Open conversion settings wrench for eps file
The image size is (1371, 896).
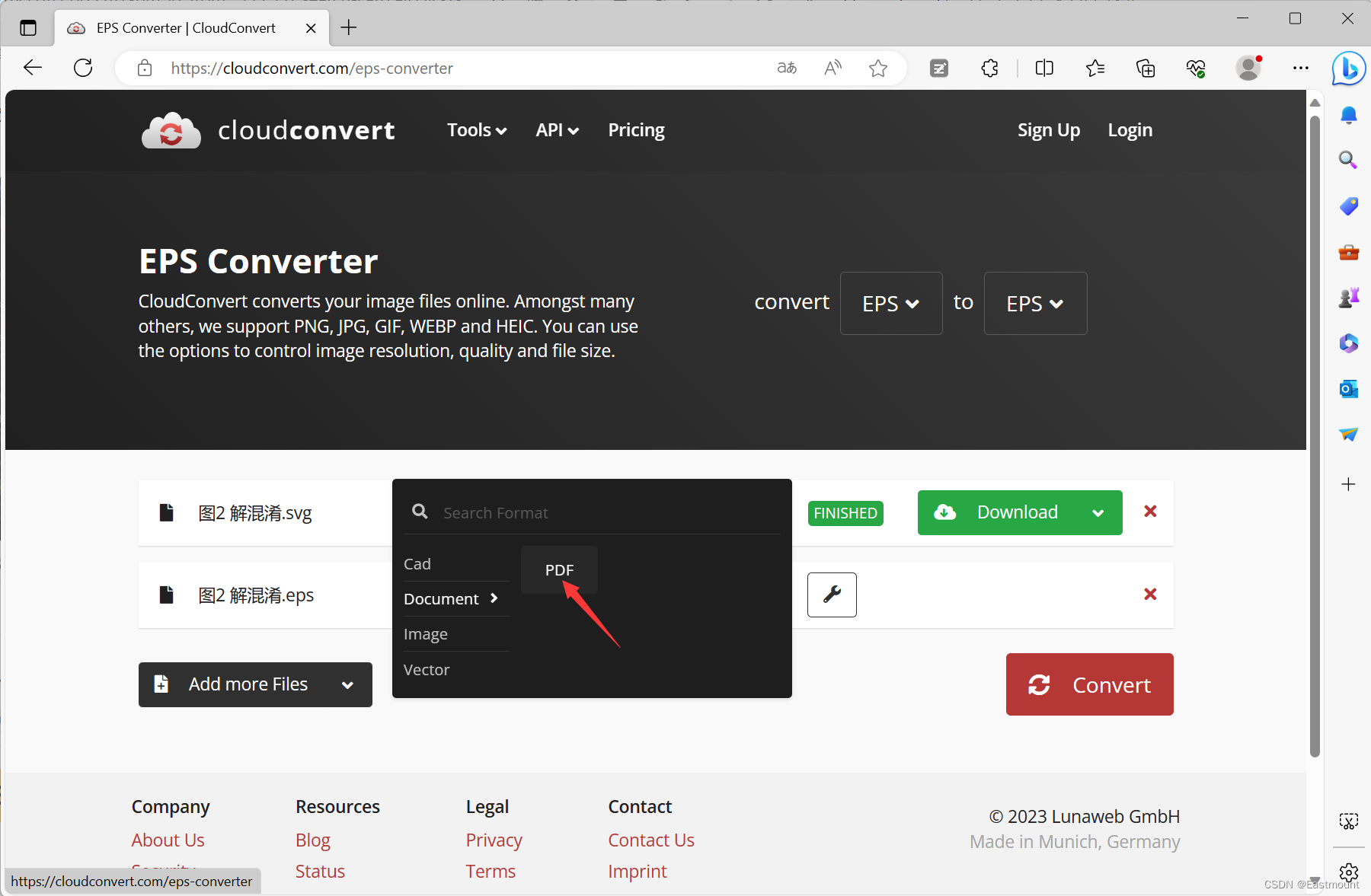pos(832,595)
